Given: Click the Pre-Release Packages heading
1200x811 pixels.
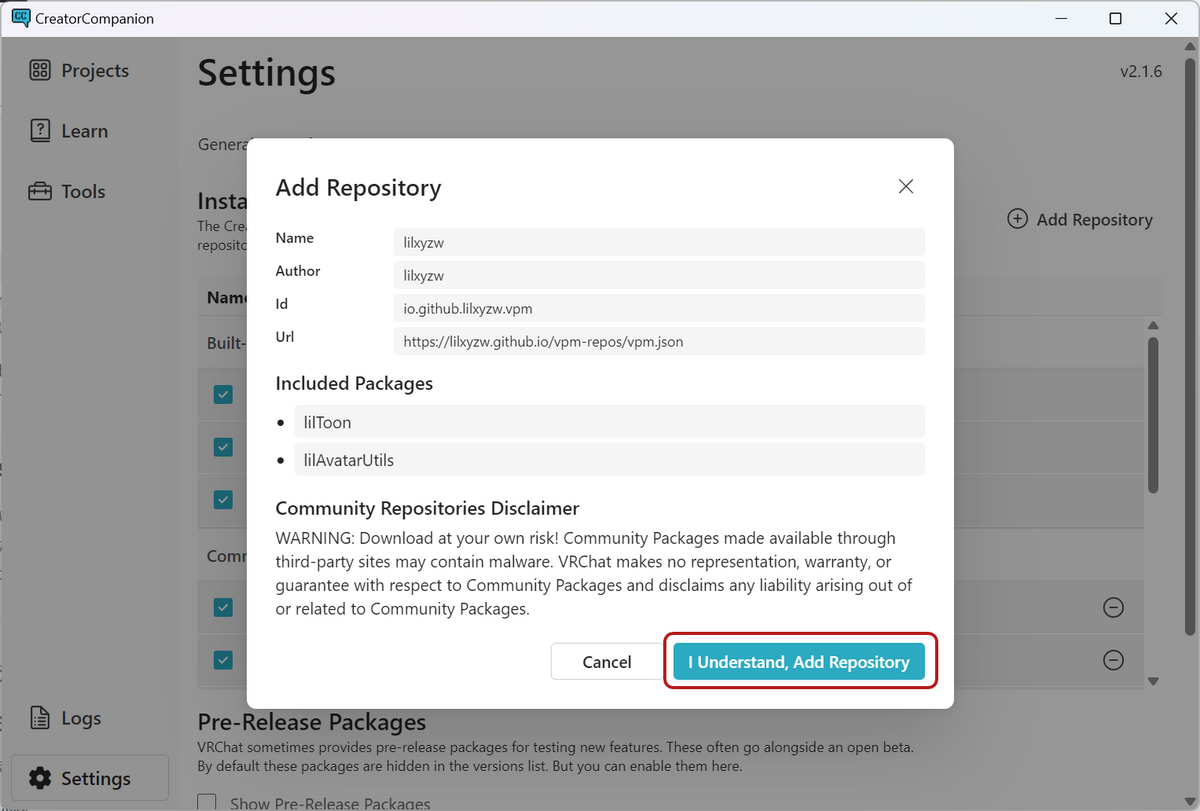Looking at the screenshot, I should coord(312,722).
